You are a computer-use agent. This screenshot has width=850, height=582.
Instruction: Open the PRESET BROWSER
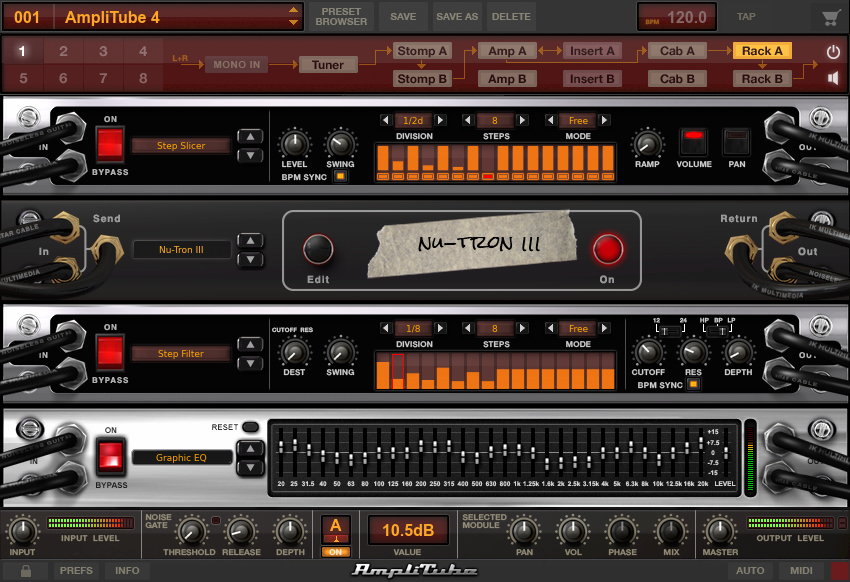[341, 17]
